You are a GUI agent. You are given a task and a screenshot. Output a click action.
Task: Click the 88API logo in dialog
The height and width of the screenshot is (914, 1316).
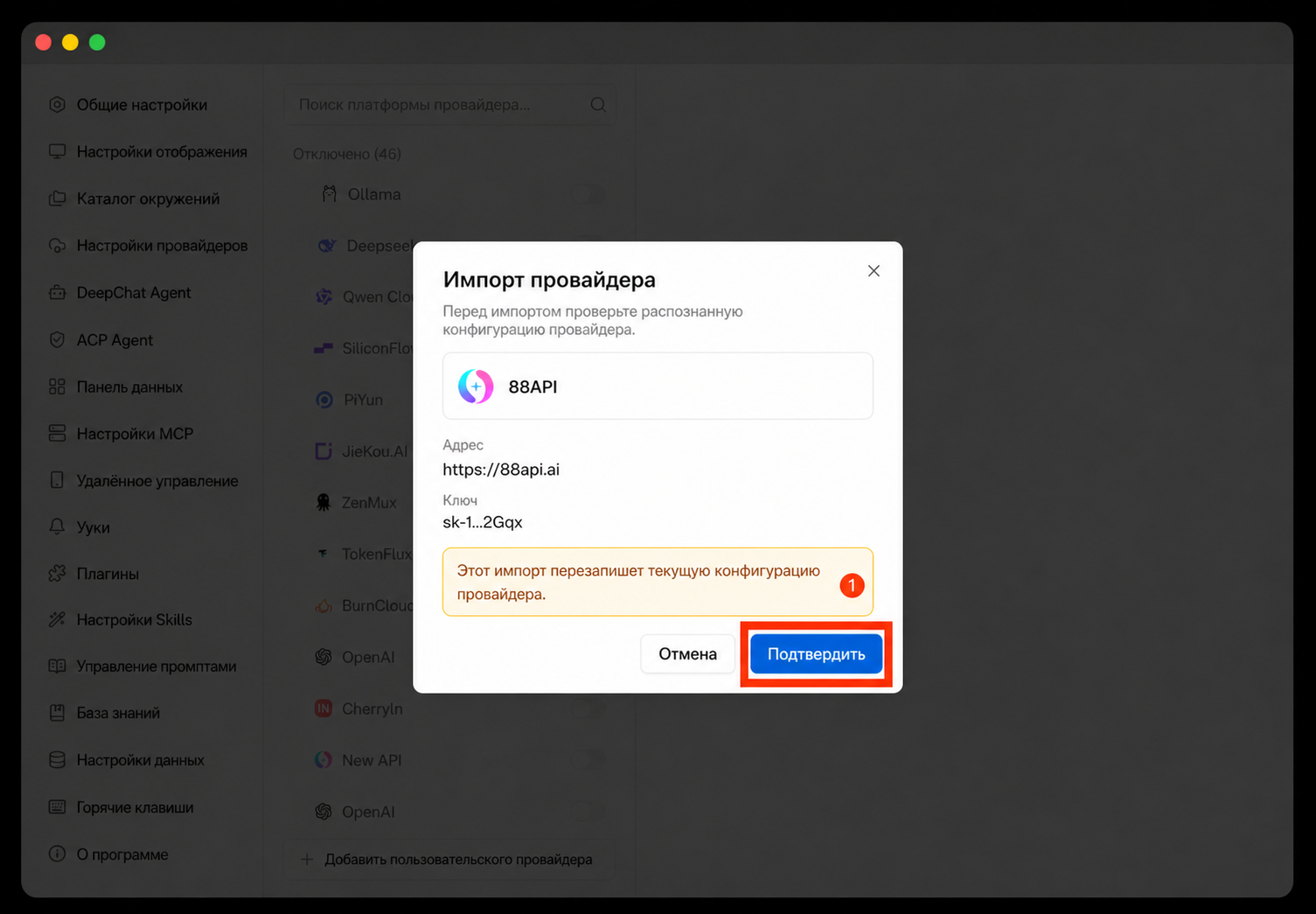coord(476,387)
